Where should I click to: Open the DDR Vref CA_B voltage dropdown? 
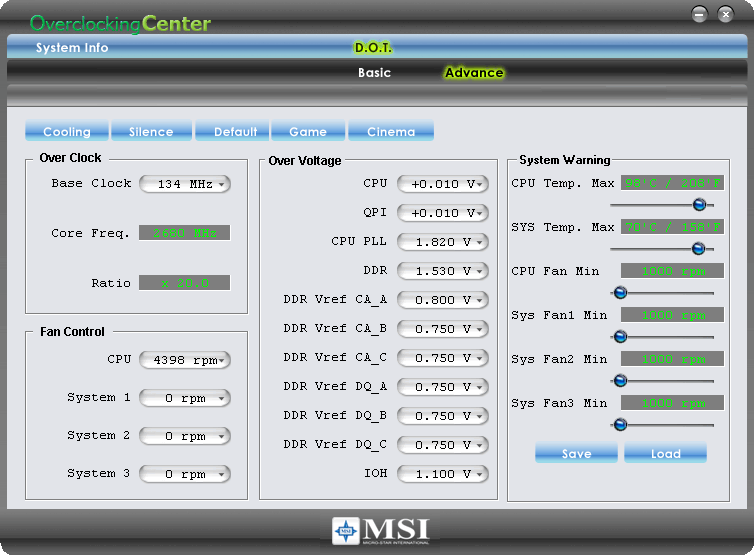pyautogui.click(x=443, y=329)
